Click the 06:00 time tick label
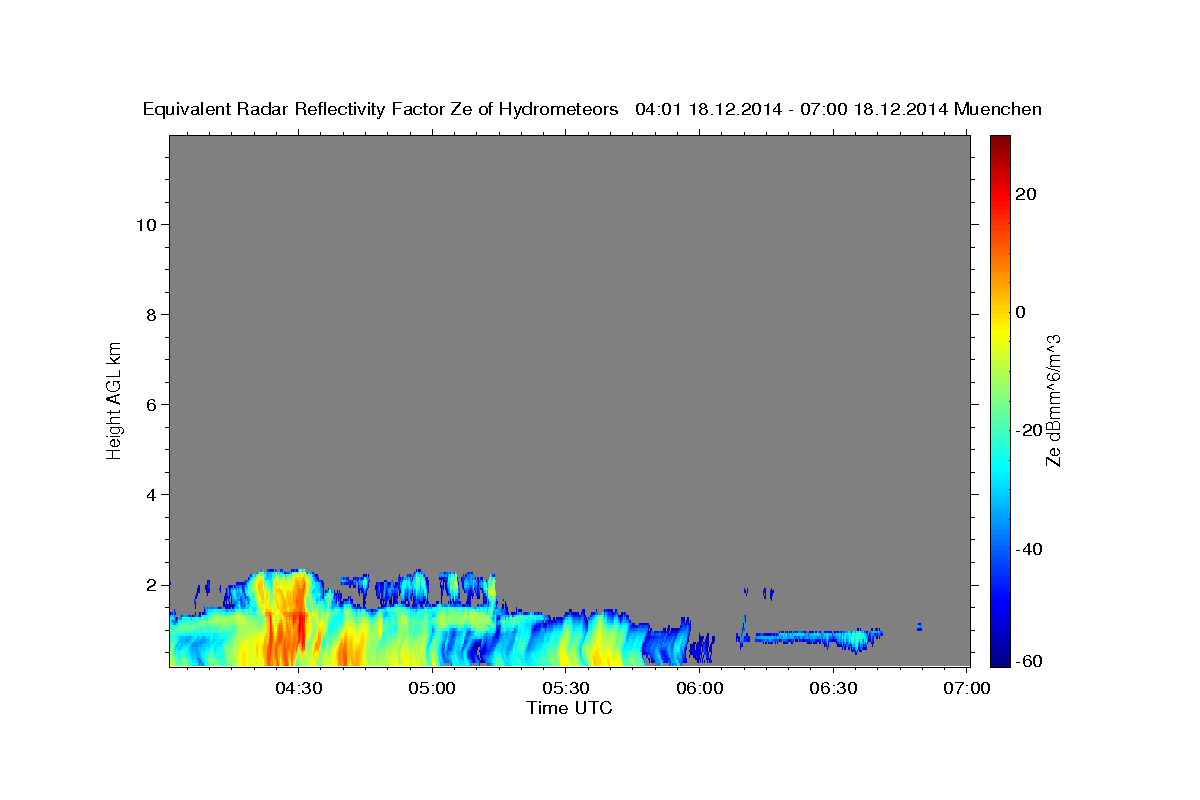This screenshot has height=800, width=1200. pos(700,688)
